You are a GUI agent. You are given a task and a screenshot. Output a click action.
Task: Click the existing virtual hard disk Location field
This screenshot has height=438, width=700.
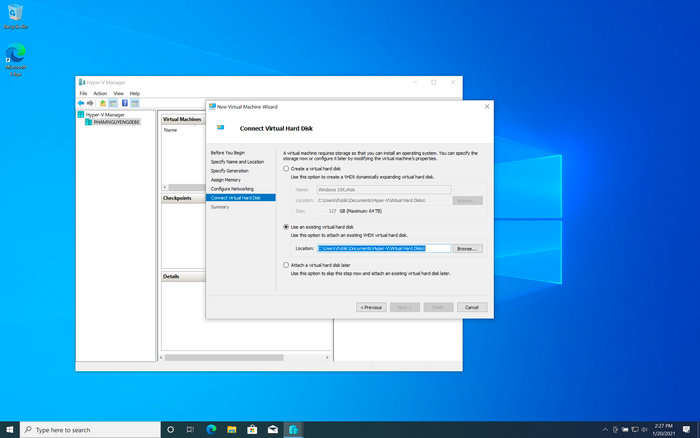point(384,248)
